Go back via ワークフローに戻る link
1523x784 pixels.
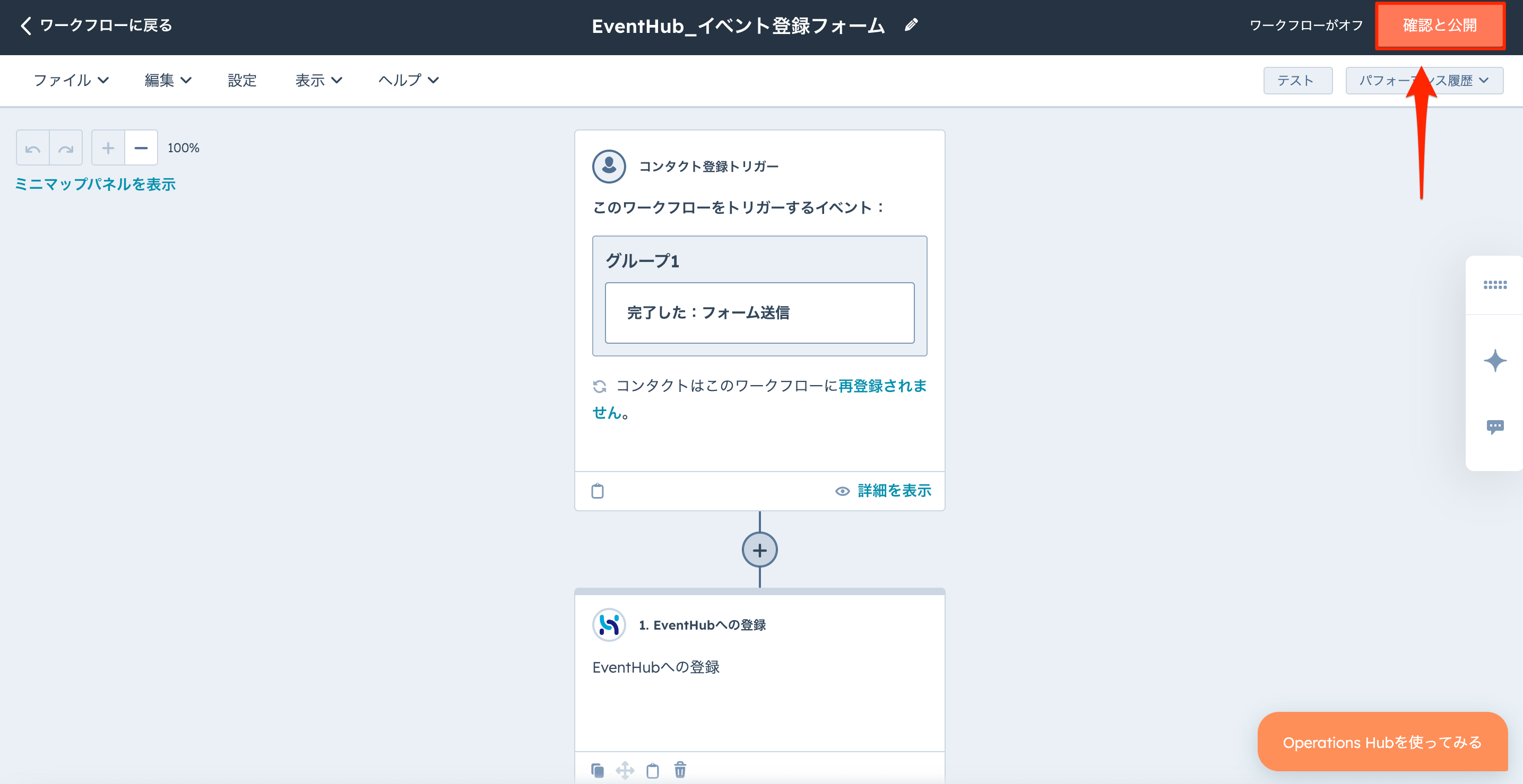click(105, 25)
